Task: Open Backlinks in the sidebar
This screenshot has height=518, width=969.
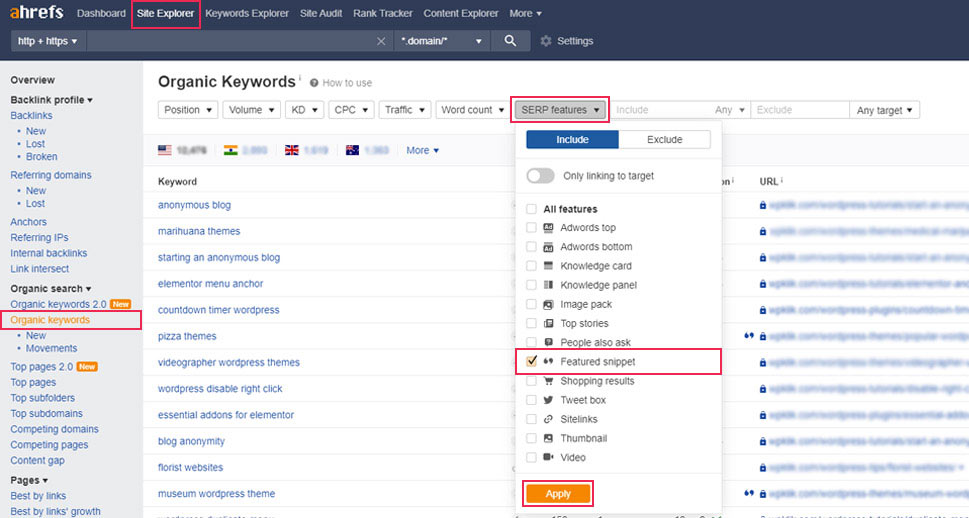Action: [32, 116]
